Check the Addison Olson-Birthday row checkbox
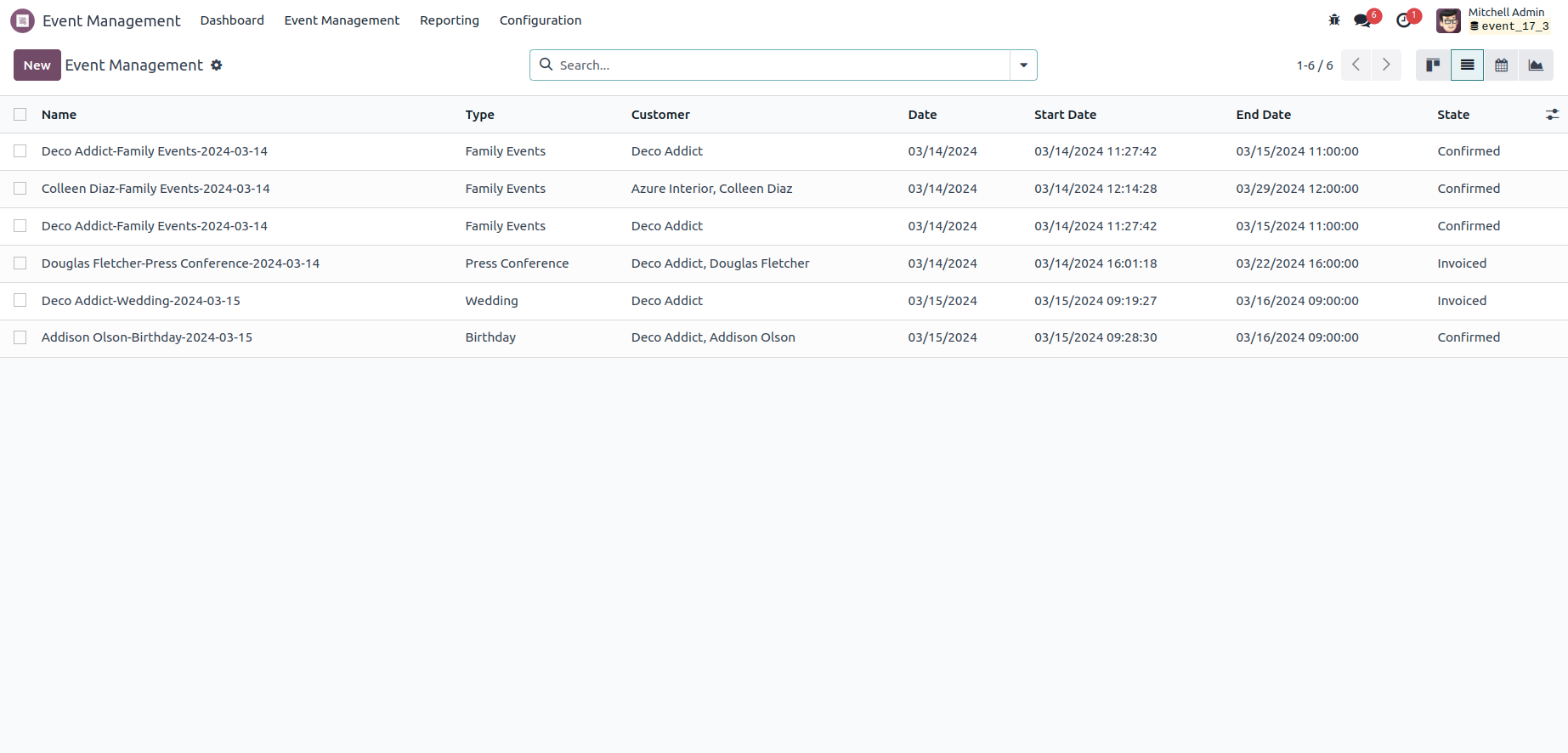1568x753 pixels. (20, 337)
